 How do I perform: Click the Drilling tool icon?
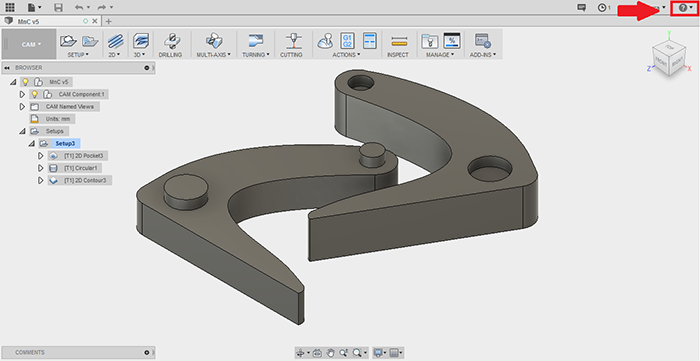(x=171, y=41)
